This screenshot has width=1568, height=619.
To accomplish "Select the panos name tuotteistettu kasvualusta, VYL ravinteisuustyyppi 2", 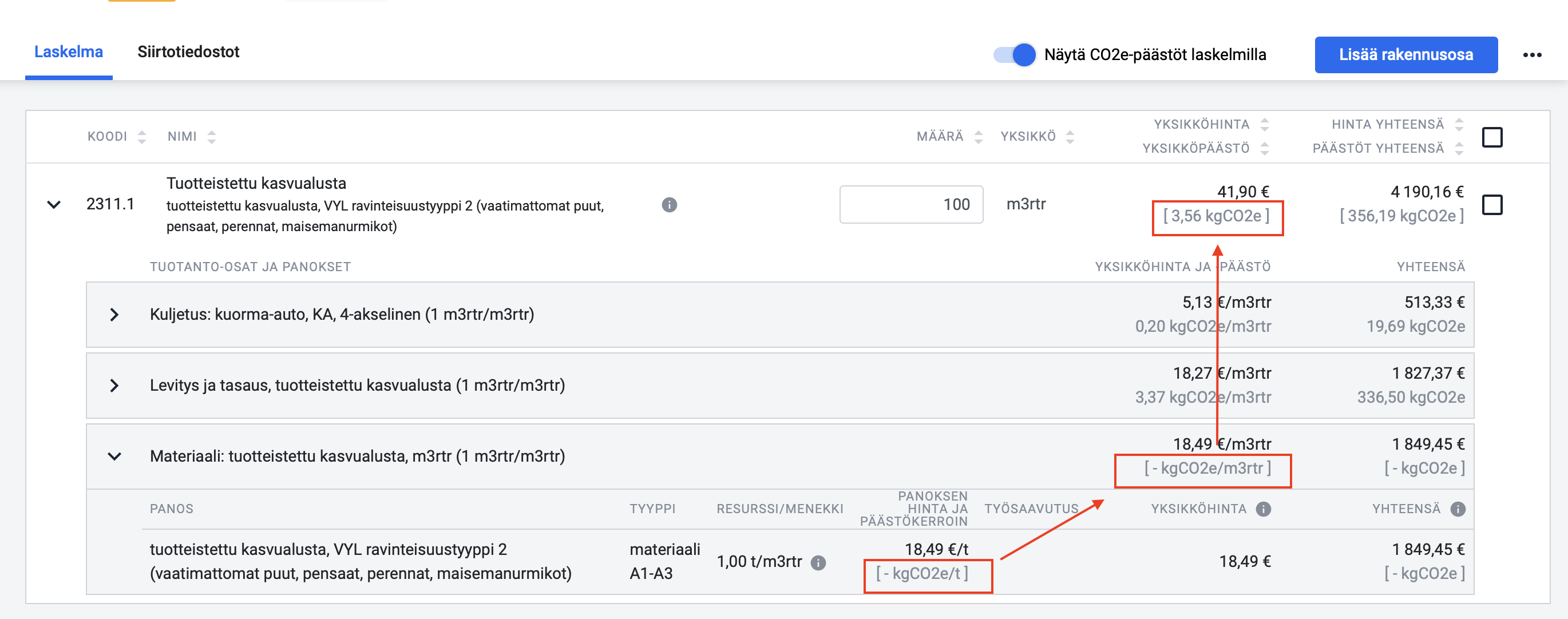I will (x=361, y=561).
